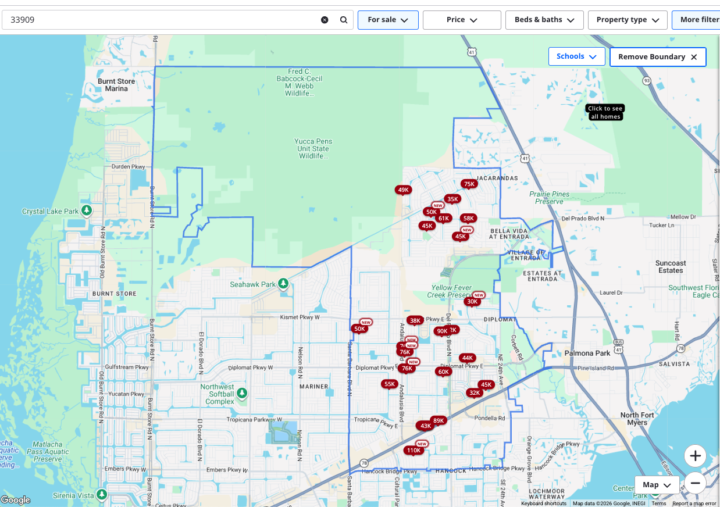Viewport: 720px width, 507px height.
Task: Clear the 33909 search text
Action: [x=325, y=20]
